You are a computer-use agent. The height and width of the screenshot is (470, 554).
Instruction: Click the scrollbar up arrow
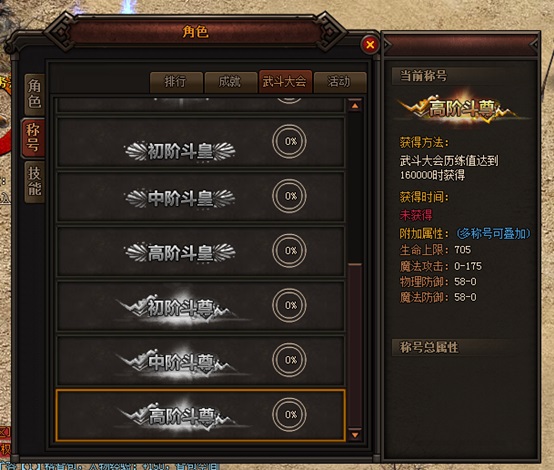tap(355, 106)
